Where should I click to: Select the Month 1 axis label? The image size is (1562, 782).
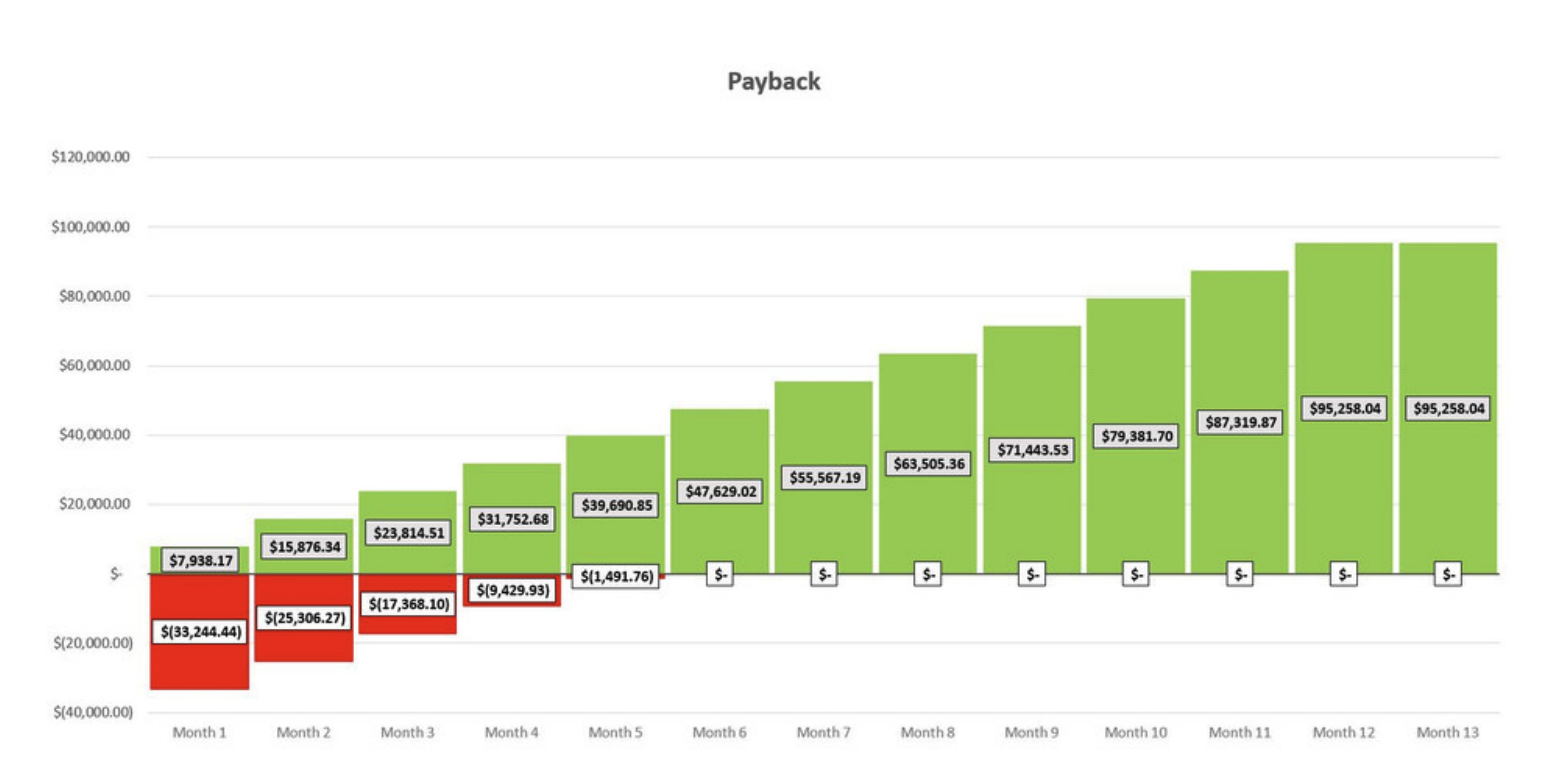coord(200,733)
